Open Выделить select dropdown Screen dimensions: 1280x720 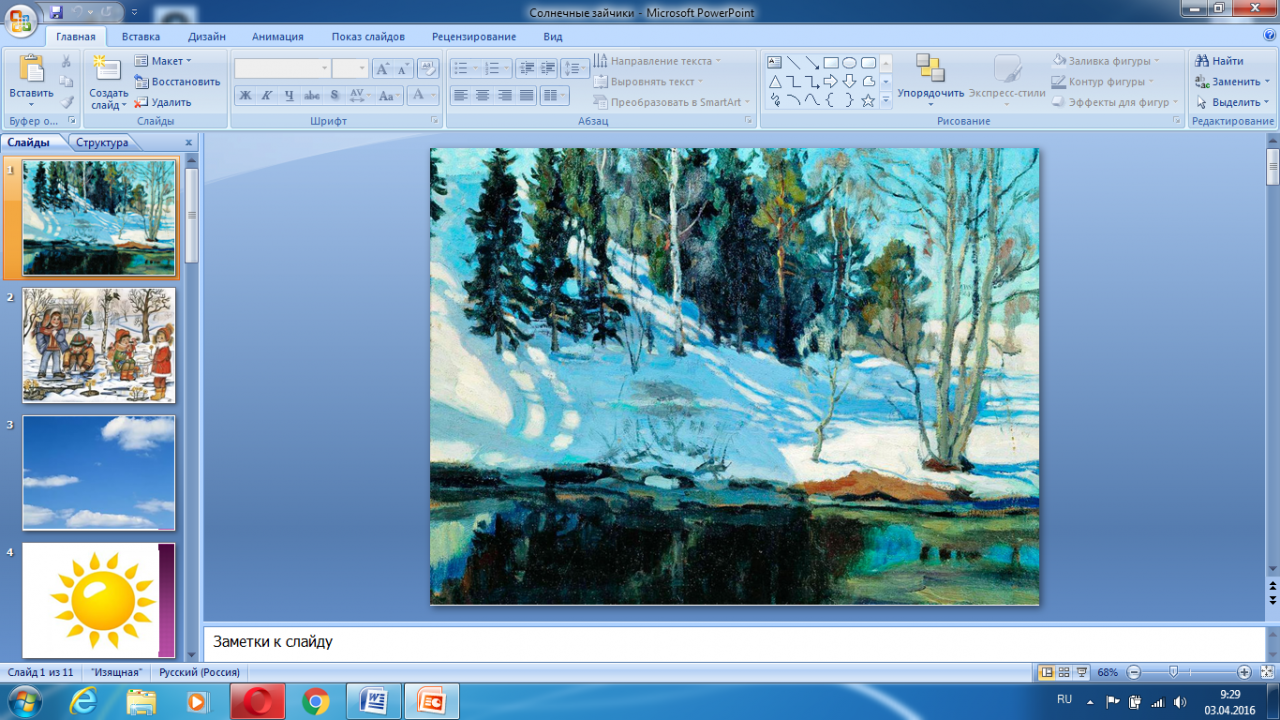[x=1232, y=102]
